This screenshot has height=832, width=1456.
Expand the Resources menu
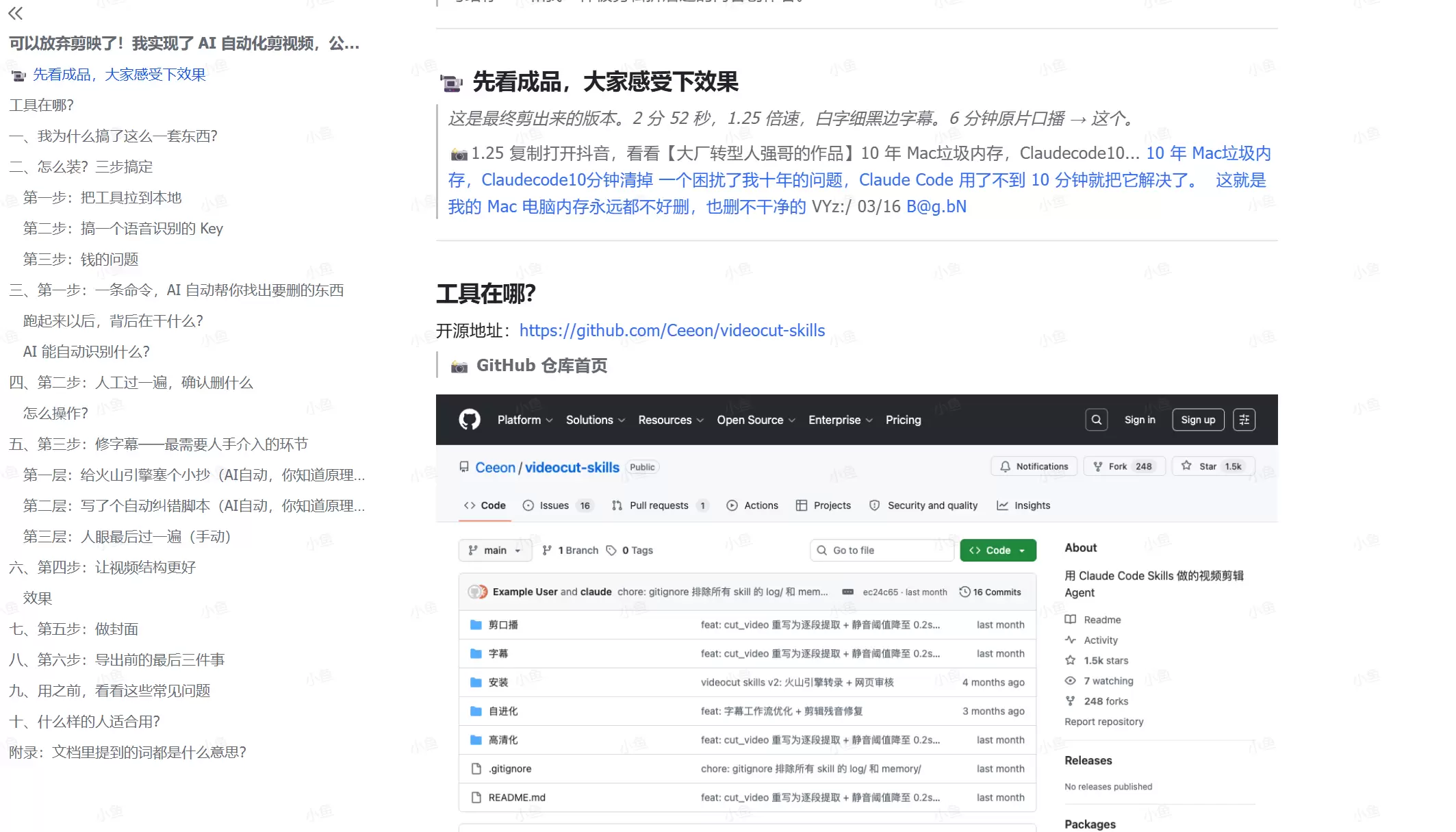pos(670,420)
